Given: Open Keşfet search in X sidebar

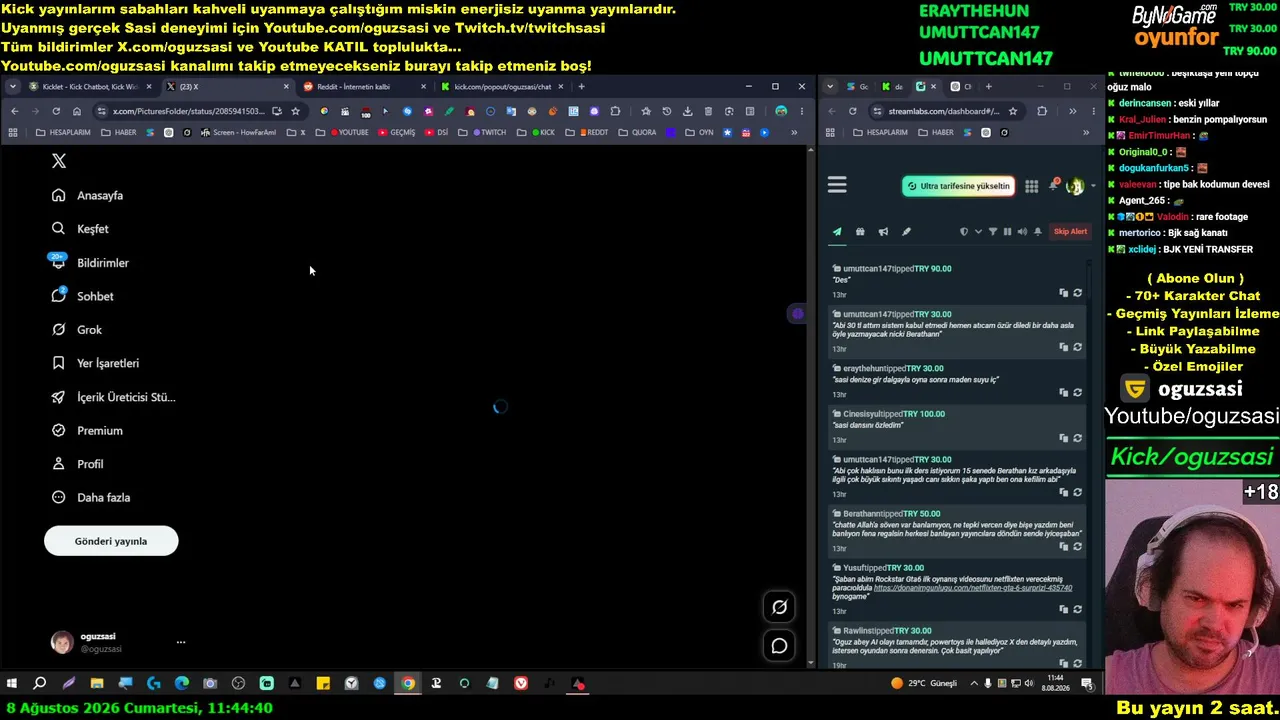Looking at the screenshot, I should [80, 229].
